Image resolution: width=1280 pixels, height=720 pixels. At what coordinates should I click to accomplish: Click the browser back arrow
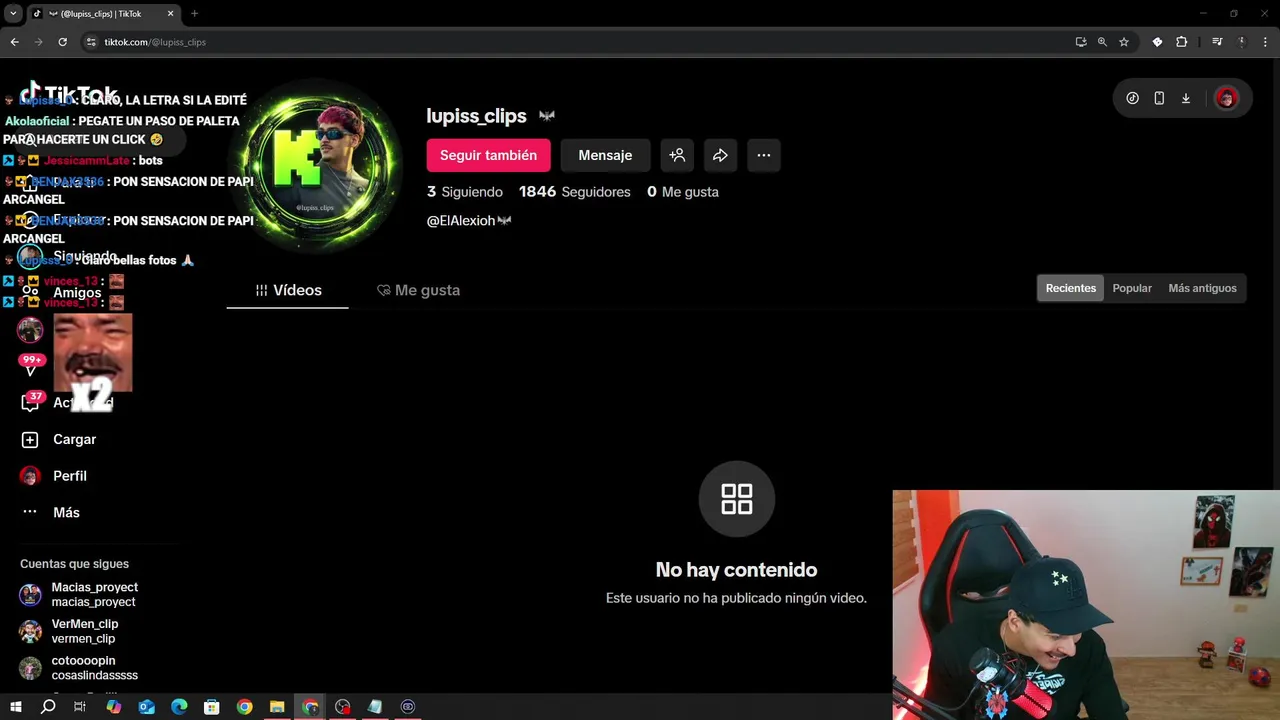(14, 42)
